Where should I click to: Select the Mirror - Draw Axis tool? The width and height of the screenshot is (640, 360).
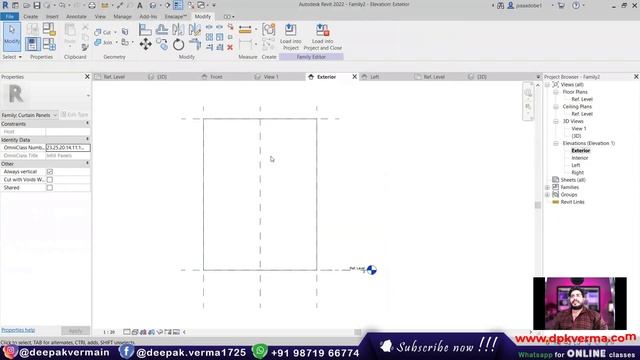pos(195,29)
